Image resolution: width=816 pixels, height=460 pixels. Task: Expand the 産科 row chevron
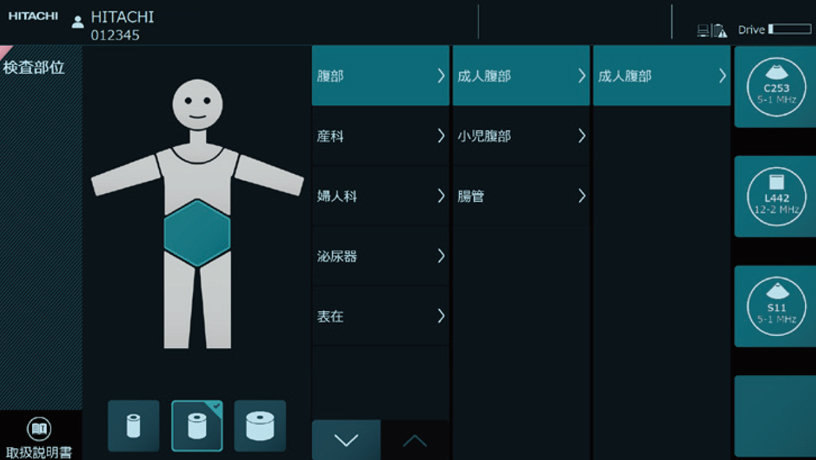(x=441, y=136)
